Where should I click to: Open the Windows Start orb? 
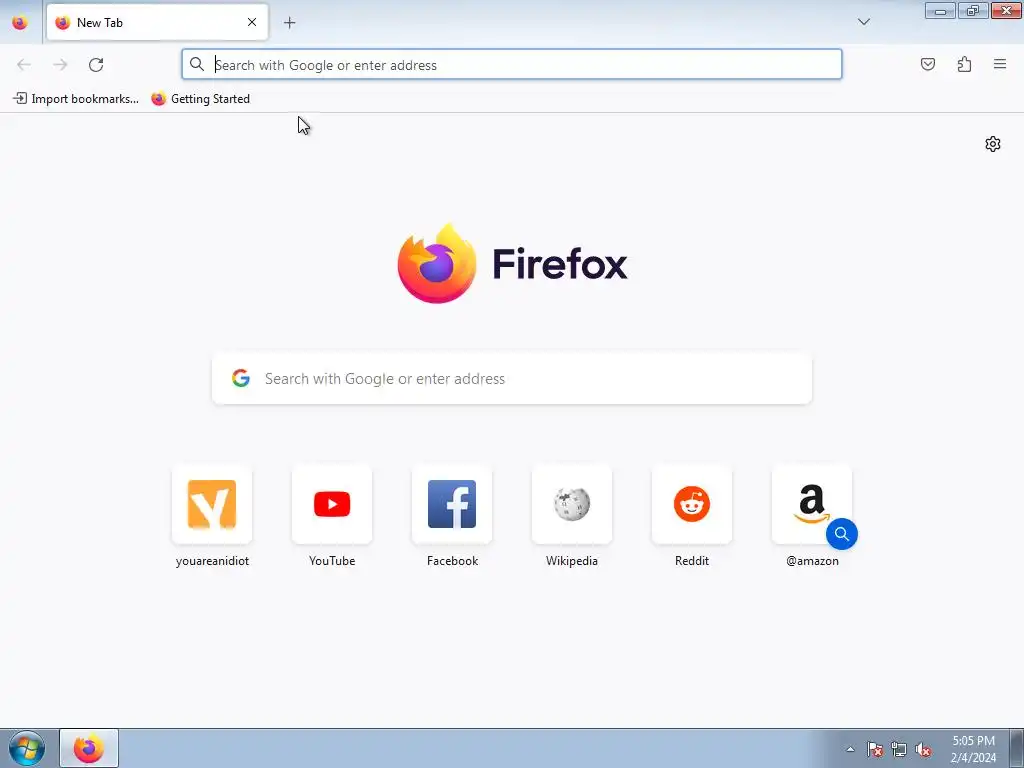pos(27,748)
